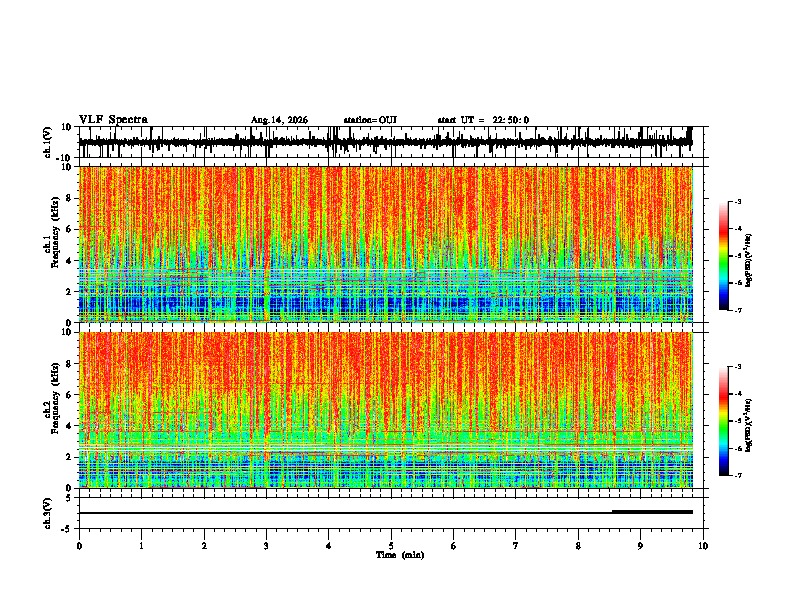Viewport: 792px width, 612px height.
Task: Click the -3 tick on ch.1 colorbar
Action: (738, 202)
